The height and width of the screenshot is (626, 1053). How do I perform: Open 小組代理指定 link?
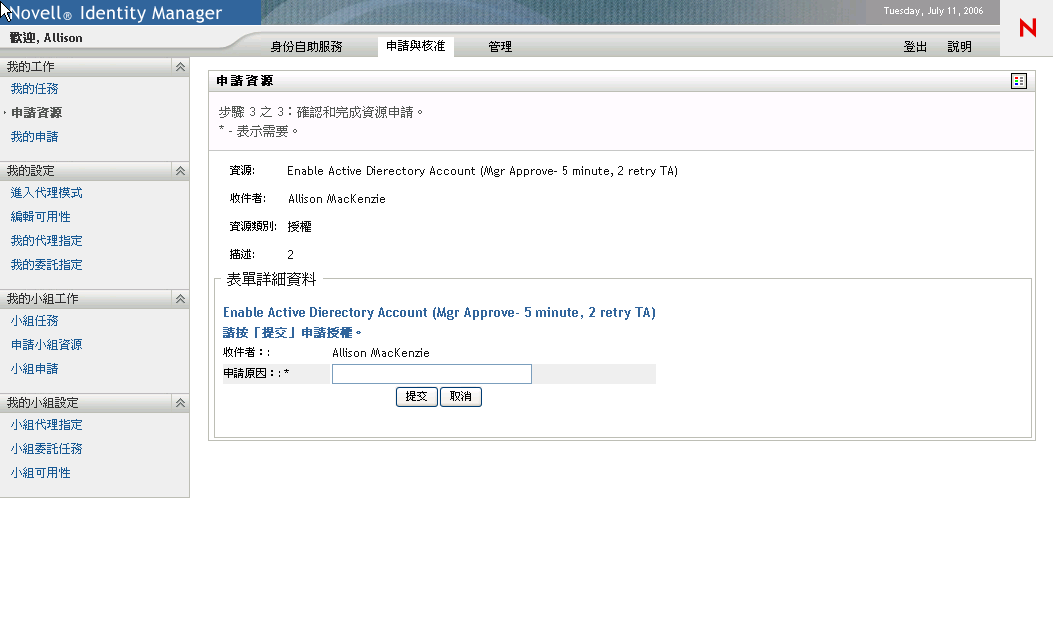pyautogui.click(x=46, y=425)
